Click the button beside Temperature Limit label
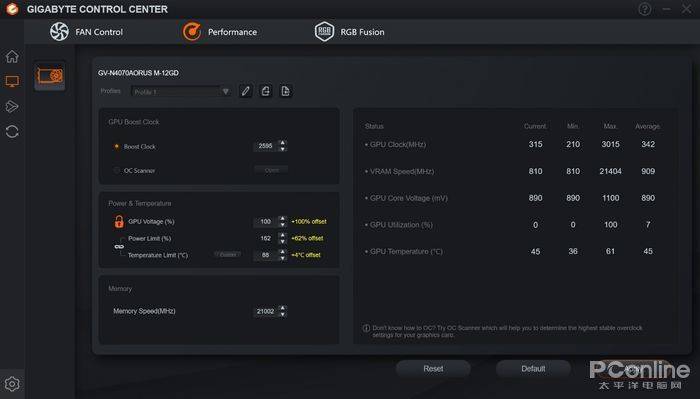Image resolution: width=700 pixels, height=399 pixels. pyautogui.click(x=228, y=255)
